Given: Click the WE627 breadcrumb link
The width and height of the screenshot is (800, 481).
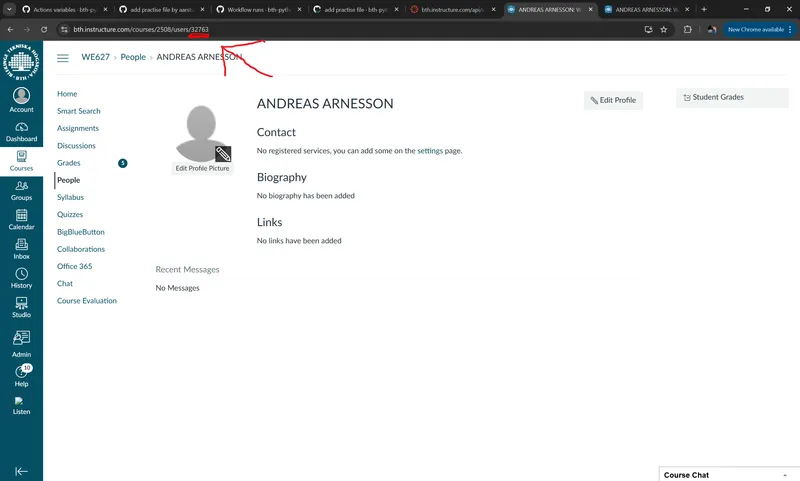Looking at the screenshot, I should click(x=96, y=58).
